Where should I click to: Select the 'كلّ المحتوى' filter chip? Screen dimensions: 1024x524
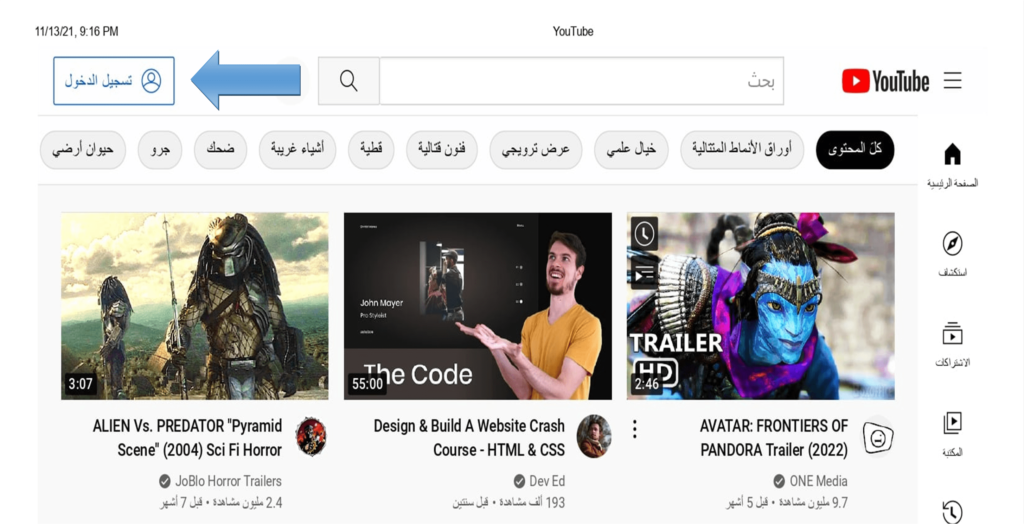[855, 150]
